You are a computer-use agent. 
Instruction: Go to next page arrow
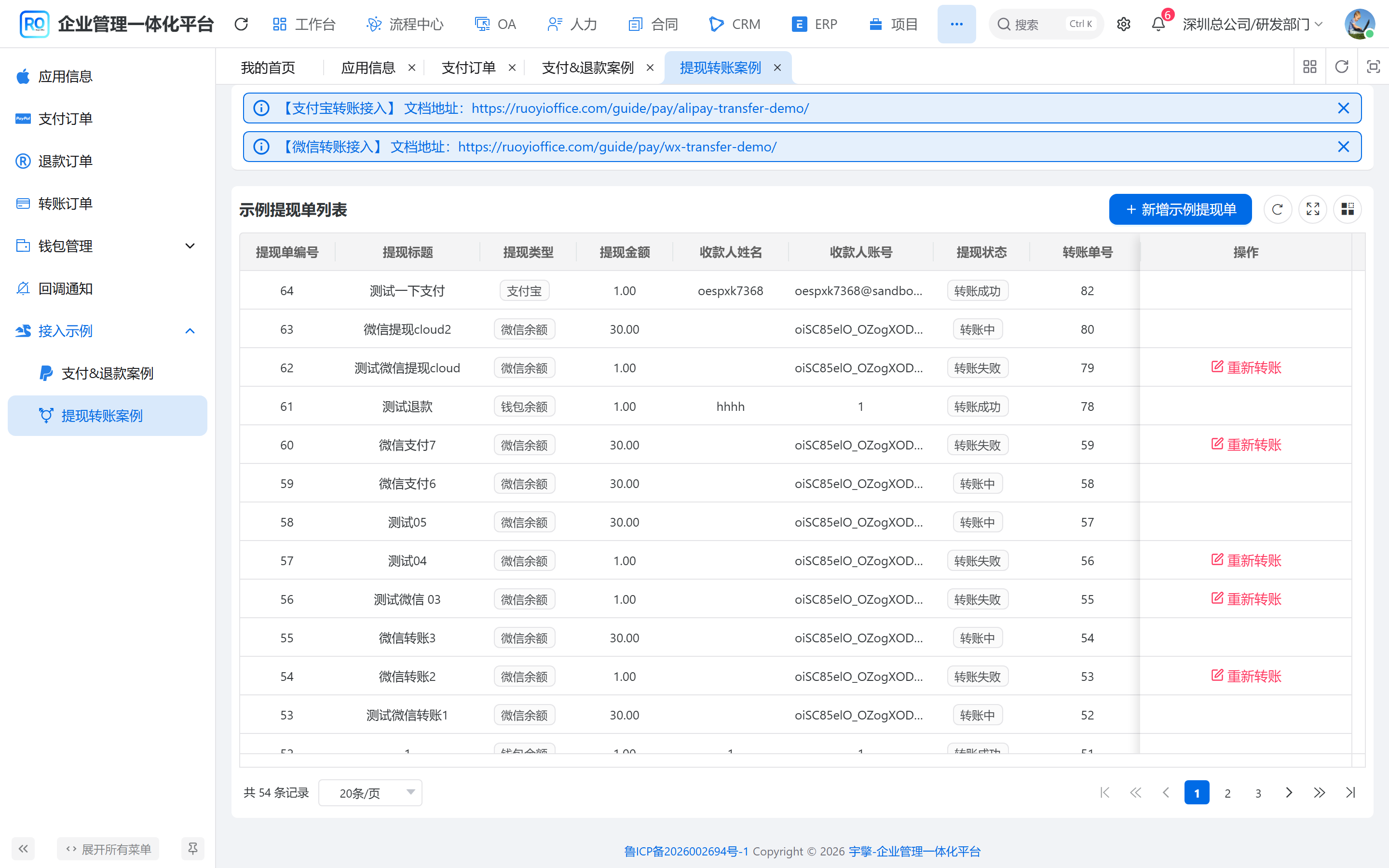tap(1289, 793)
